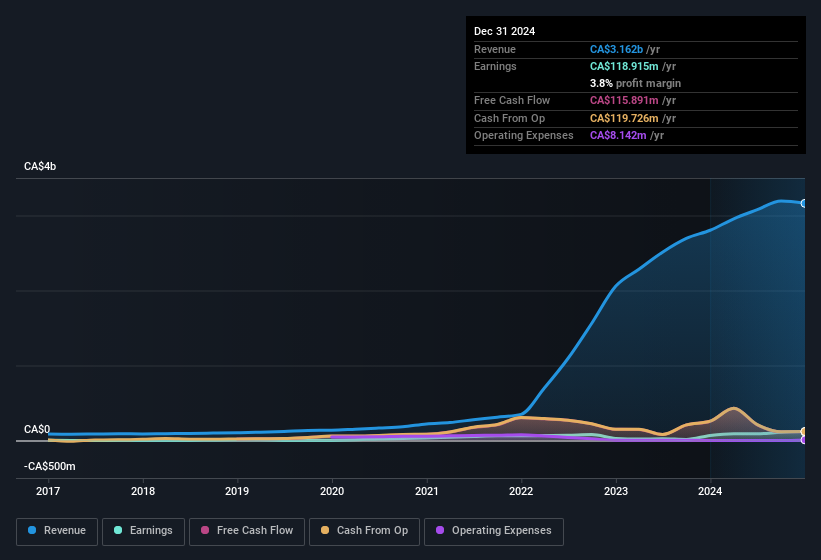Click the 2021 x-axis label

[427, 491]
